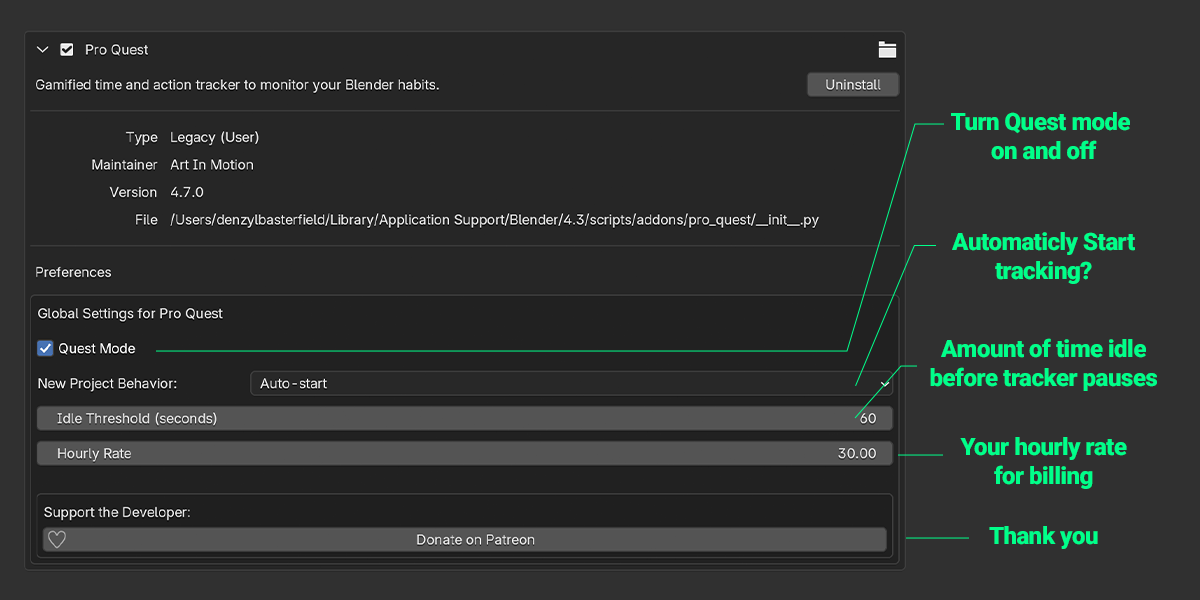
Task: Open the add-on folder icon
Action: click(x=887, y=50)
